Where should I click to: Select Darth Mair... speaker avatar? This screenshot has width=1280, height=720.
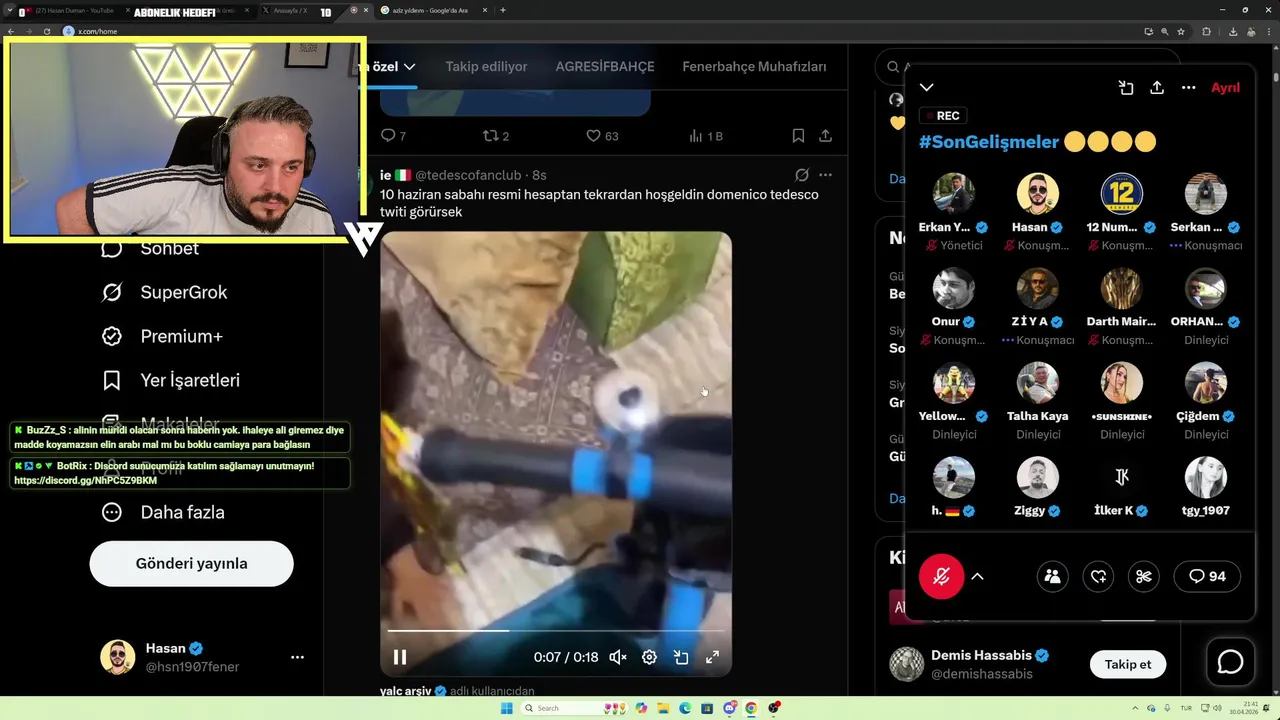click(x=1122, y=289)
